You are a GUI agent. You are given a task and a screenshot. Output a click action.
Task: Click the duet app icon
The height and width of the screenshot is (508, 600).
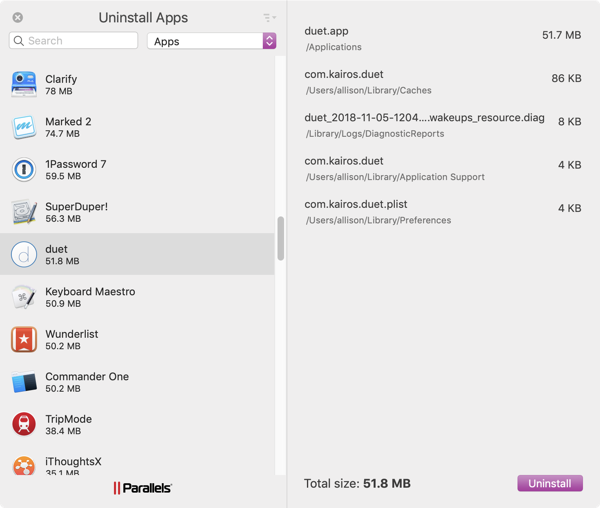tap(24, 254)
